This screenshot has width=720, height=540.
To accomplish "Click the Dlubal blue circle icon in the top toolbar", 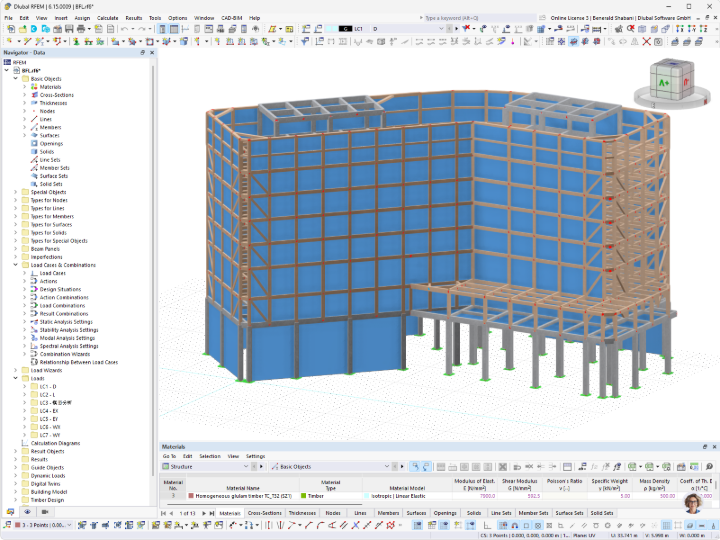I will tap(34, 29).
